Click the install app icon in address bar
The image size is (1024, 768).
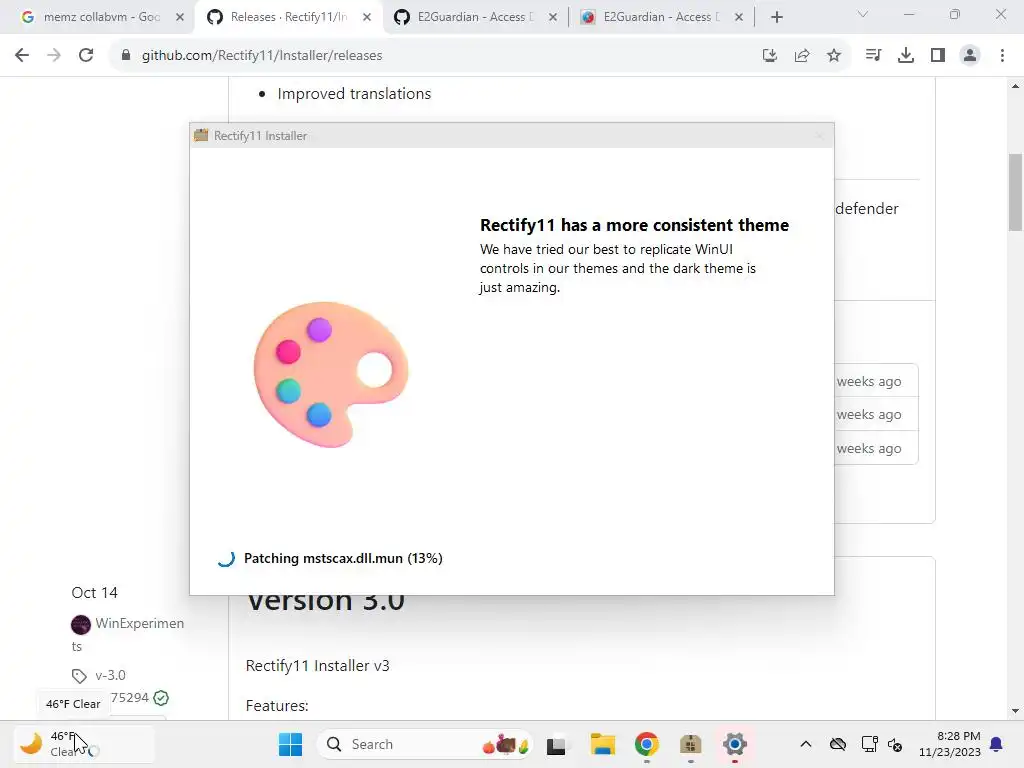(x=770, y=56)
